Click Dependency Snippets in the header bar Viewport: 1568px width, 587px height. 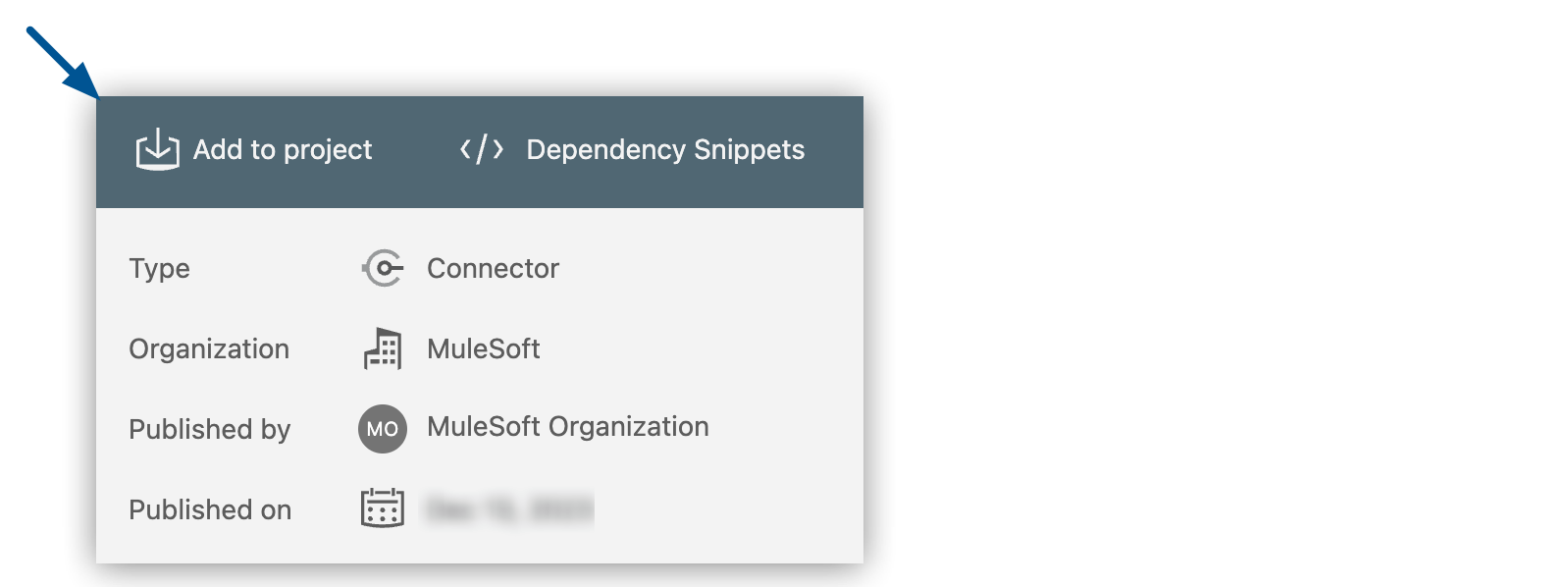point(664,149)
